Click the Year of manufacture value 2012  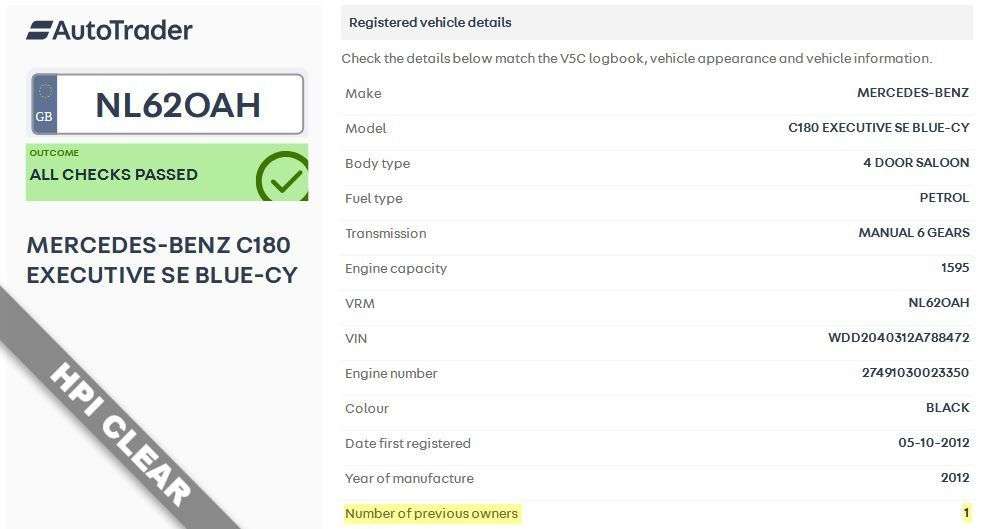coord(955,478)
